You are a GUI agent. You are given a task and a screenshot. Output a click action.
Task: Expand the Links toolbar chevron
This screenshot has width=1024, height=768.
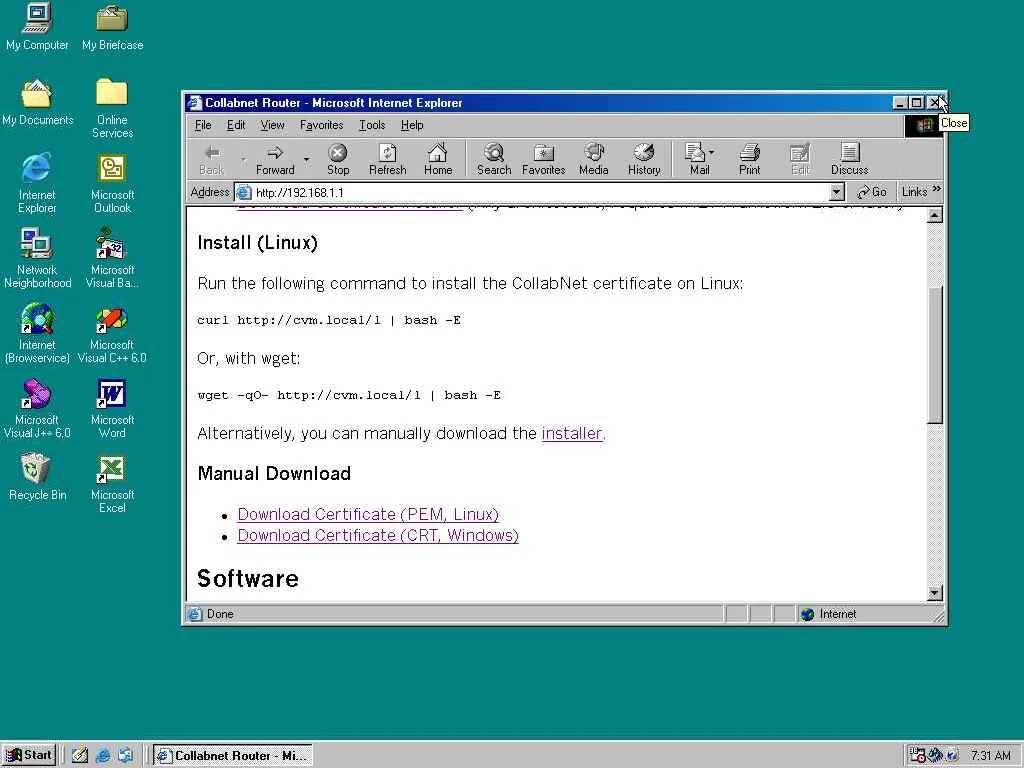click(936, 189)
